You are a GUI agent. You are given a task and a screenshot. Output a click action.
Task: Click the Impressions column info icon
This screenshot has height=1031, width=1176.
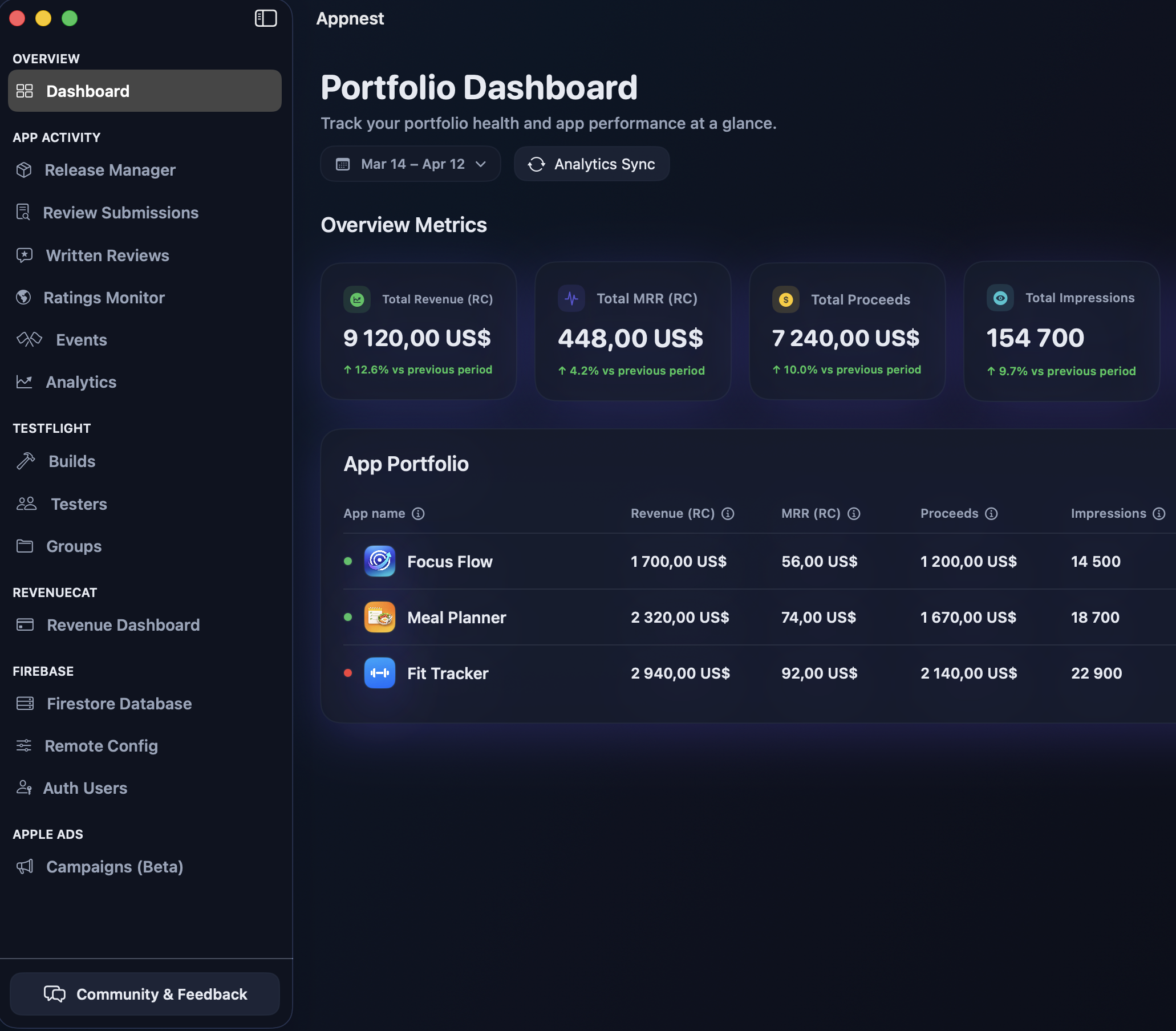tap(1159, 513)
